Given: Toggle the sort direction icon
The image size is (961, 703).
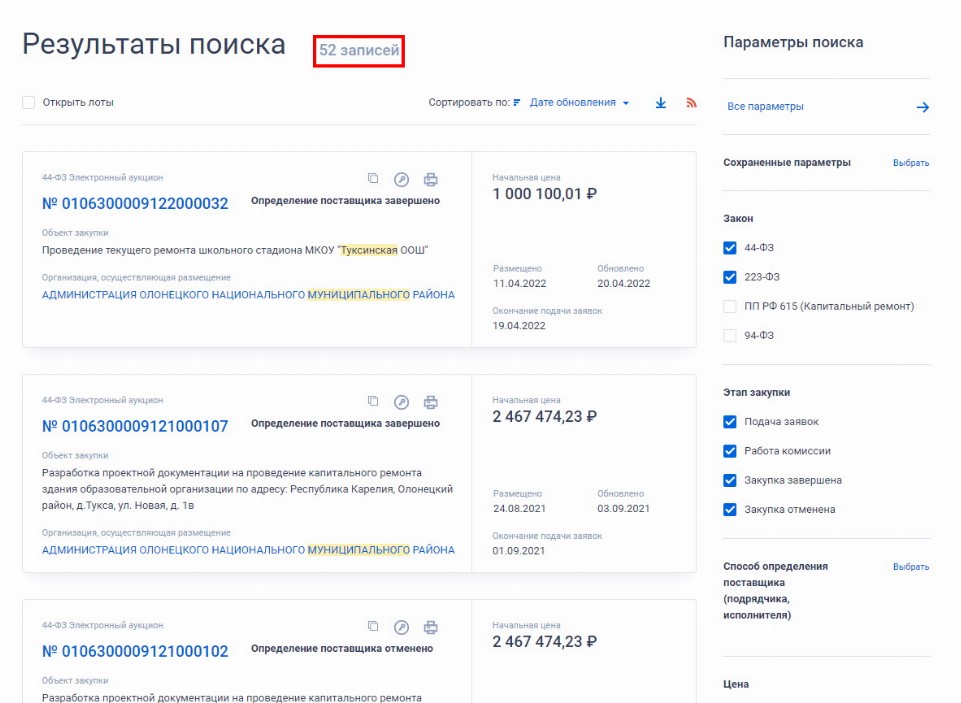Looking at the screenshot, I should (517, 103).
